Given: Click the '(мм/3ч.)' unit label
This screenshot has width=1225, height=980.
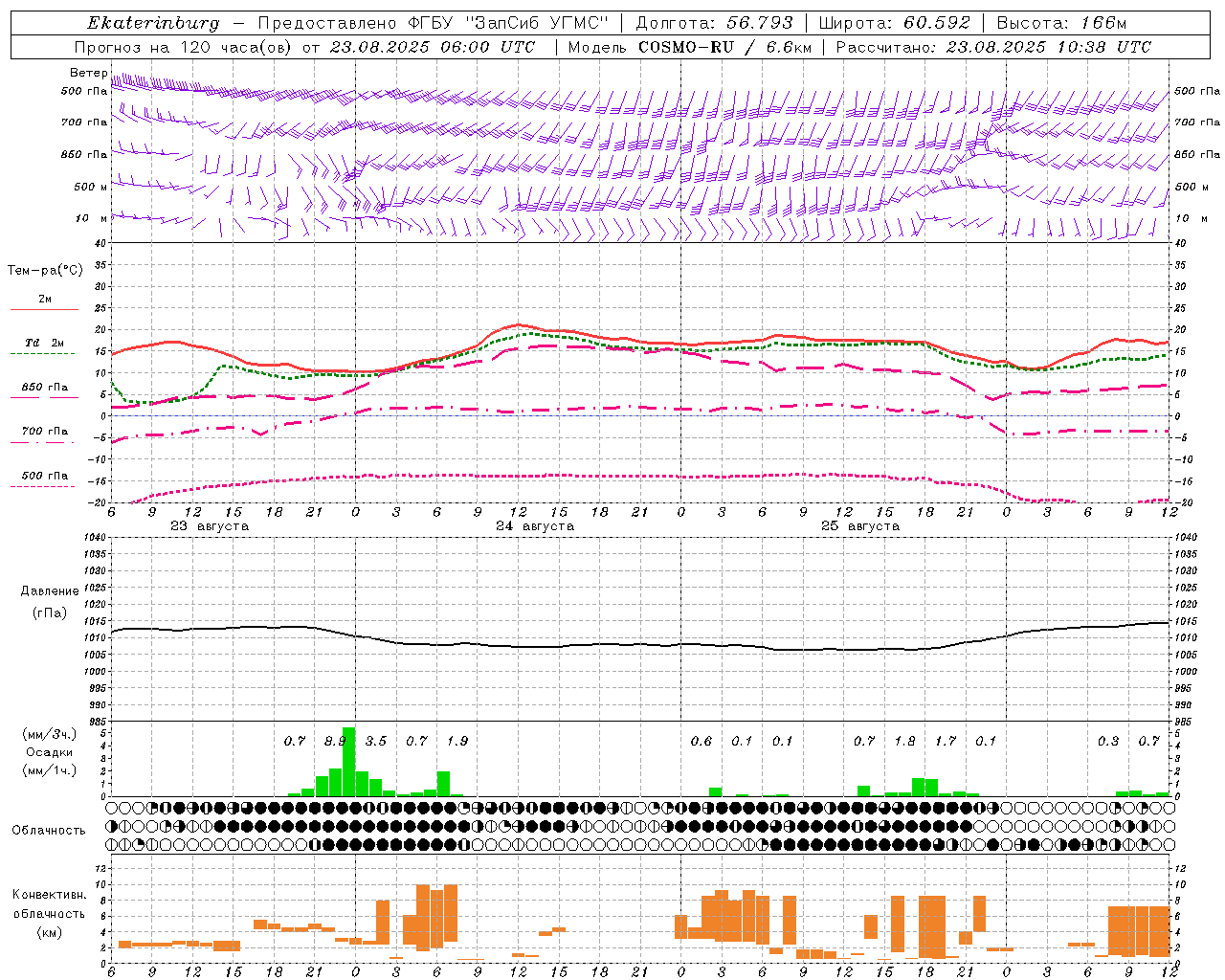Looking at the screenshot, I should [48, 734].
